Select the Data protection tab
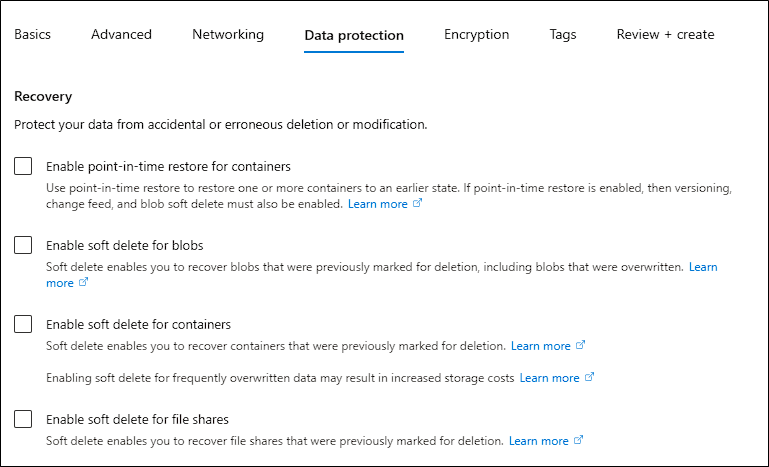The height and width of the screenshot is (467, 769). coord(354,35)
